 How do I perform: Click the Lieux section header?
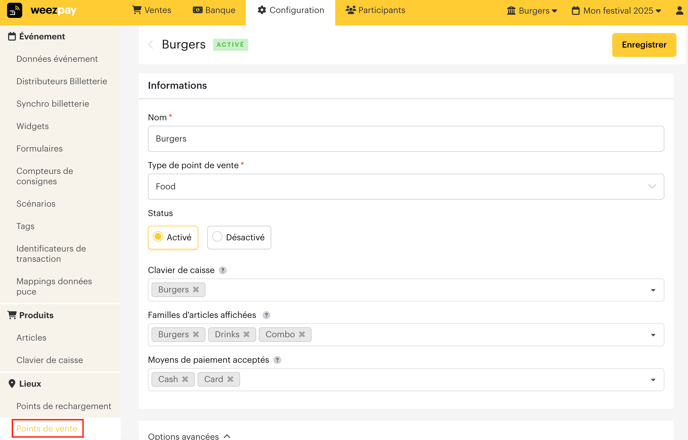pyautogui.click(x=25, y=383)
